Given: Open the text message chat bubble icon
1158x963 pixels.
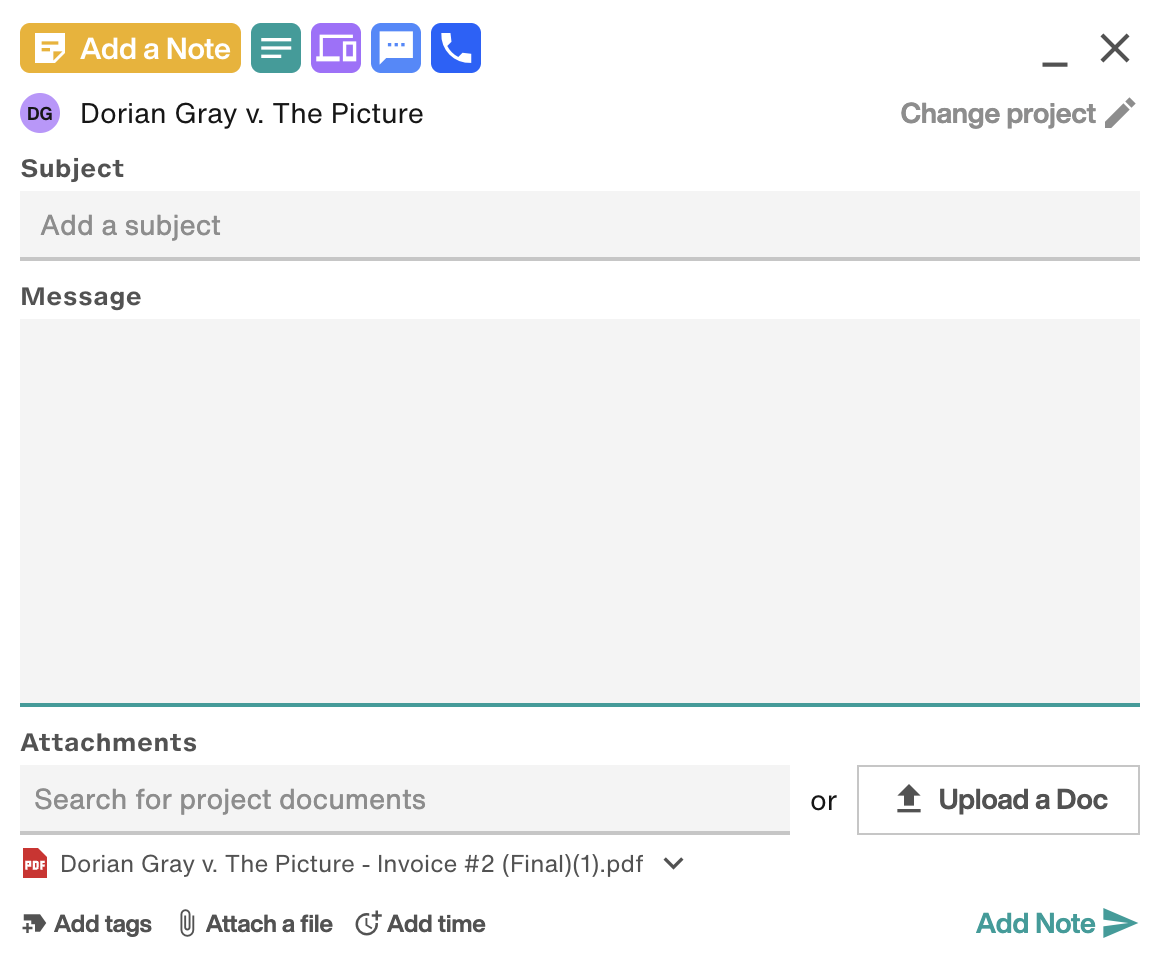Looking at the screenshot, I should 396,48.
